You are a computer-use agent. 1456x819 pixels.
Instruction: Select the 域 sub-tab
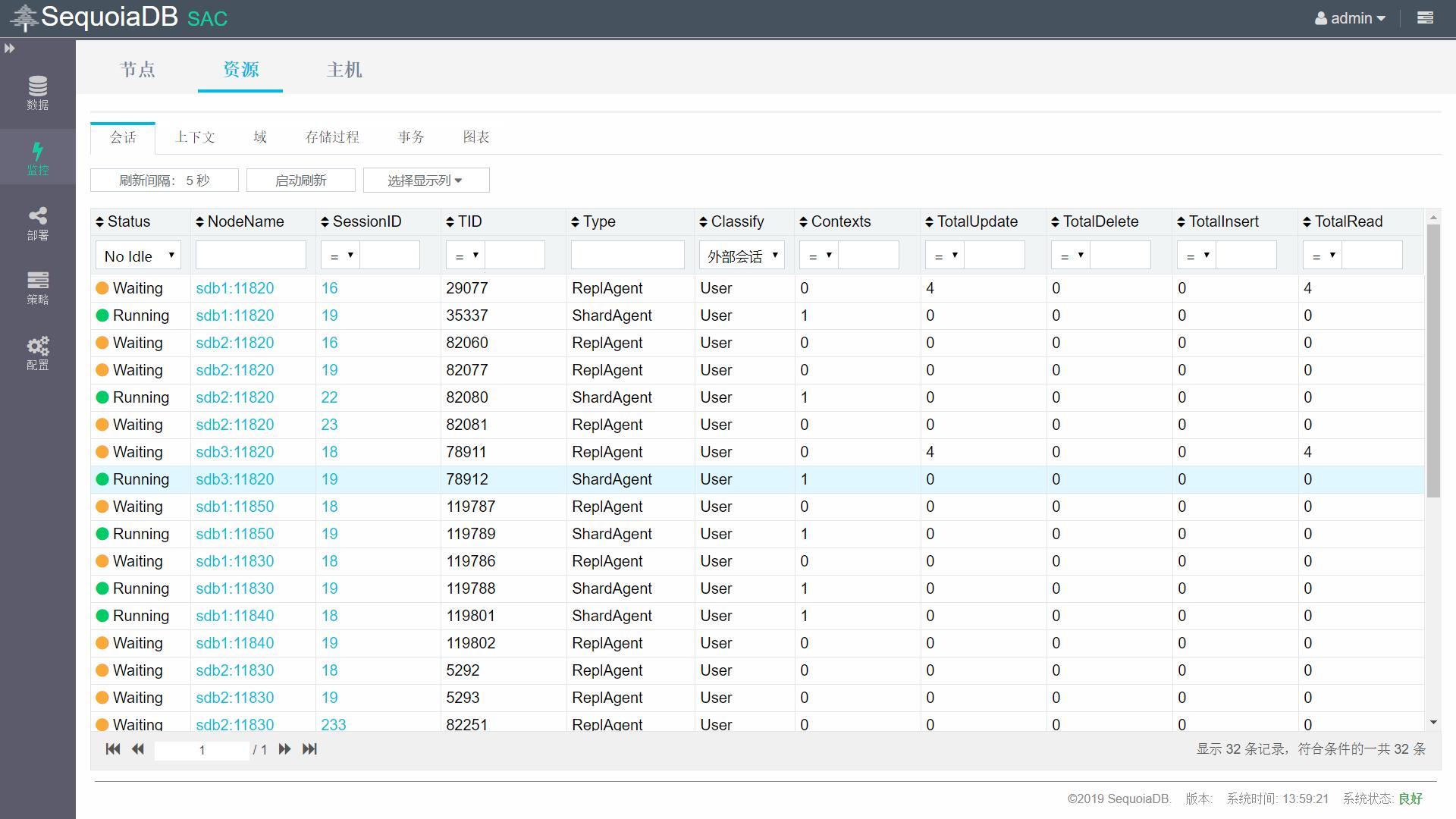coord(260,137)
